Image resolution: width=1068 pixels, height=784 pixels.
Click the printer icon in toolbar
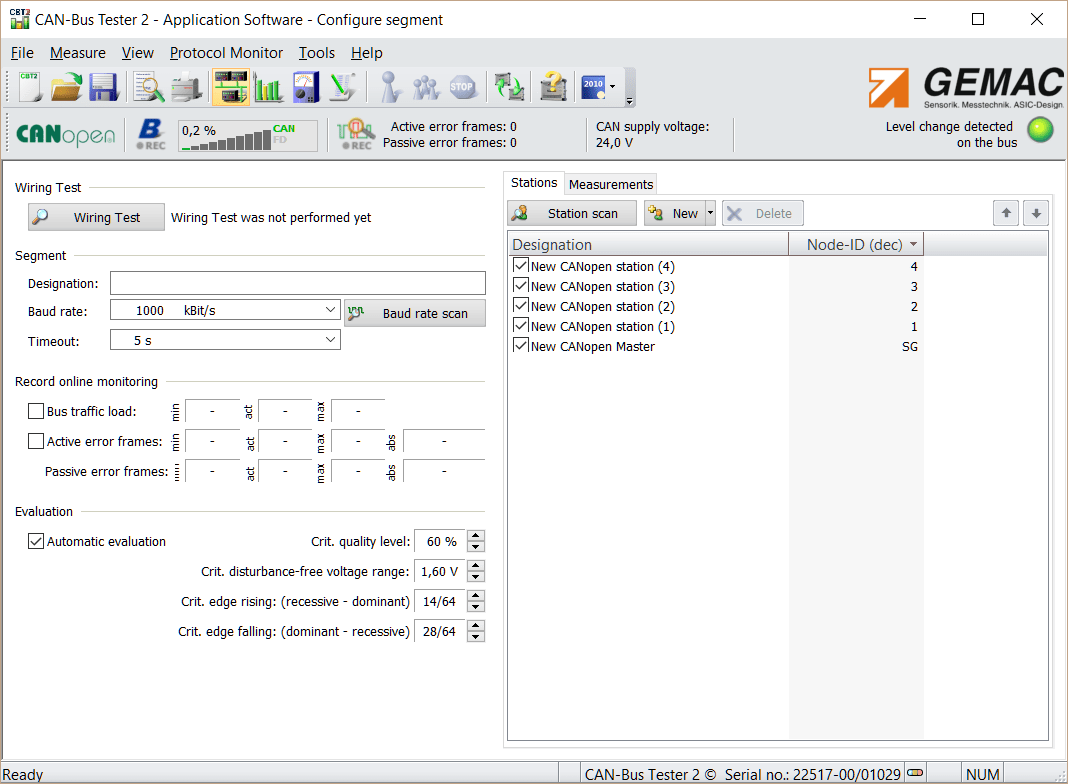[x=186, y=88]
